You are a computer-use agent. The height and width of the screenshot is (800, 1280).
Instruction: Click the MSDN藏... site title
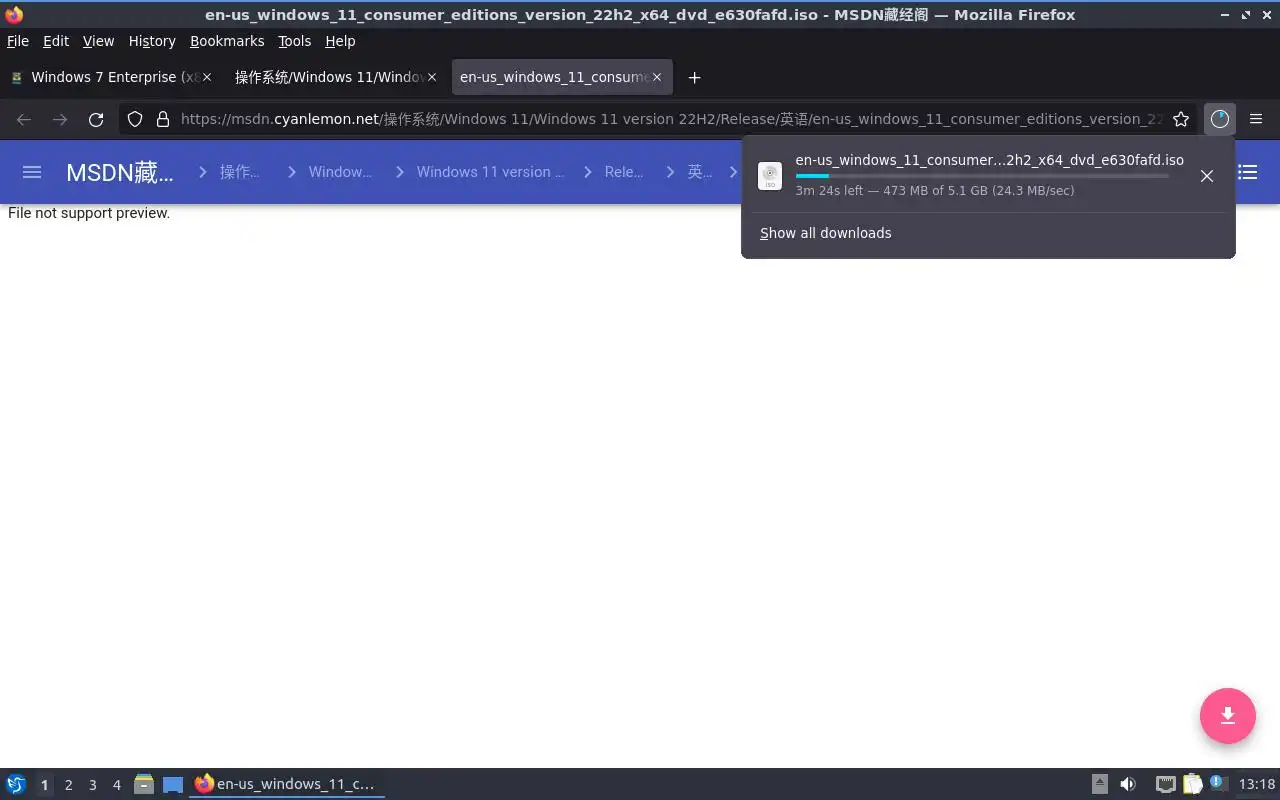click(x=120, y=172)
